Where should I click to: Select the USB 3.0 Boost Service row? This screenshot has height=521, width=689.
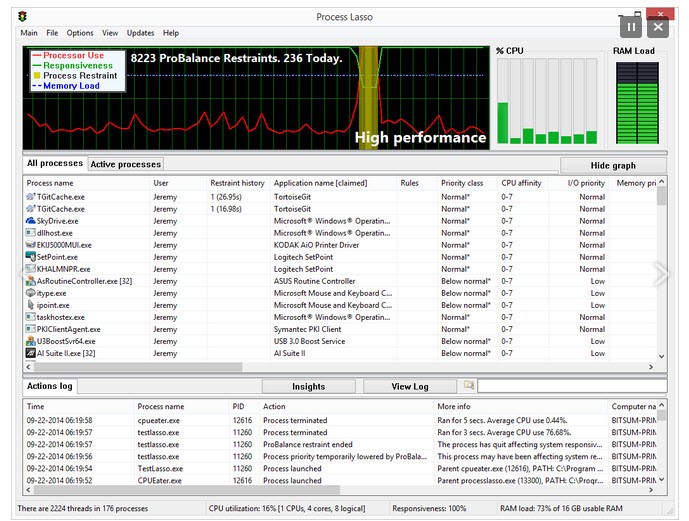pos(341,341)
